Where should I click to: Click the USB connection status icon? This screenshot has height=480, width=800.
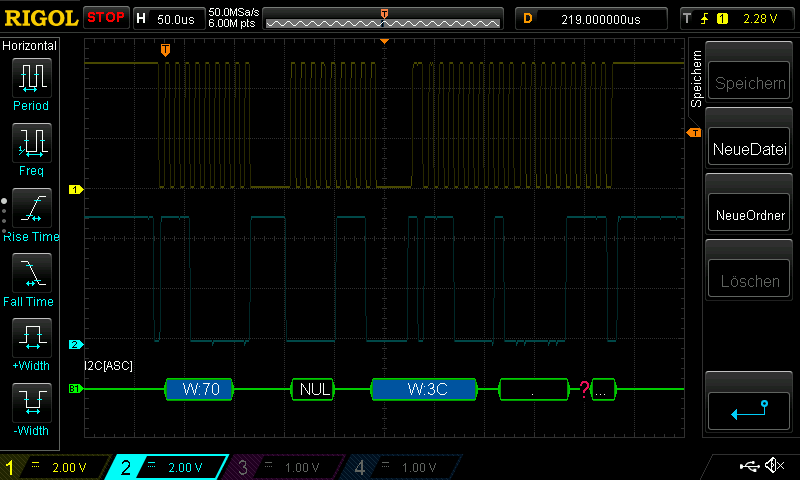pyautogui.click(x=749, y=466)
